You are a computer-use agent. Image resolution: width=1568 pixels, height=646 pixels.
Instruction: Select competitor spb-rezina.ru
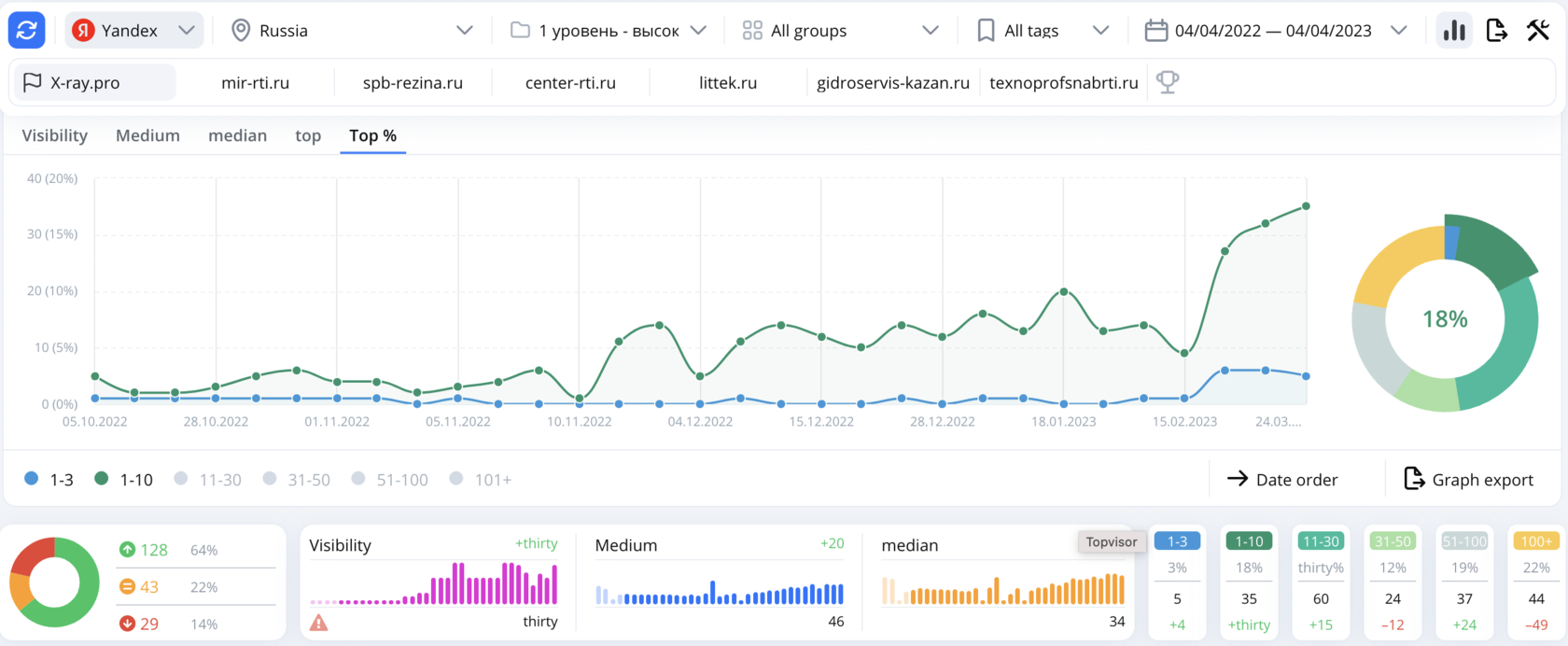413,82
